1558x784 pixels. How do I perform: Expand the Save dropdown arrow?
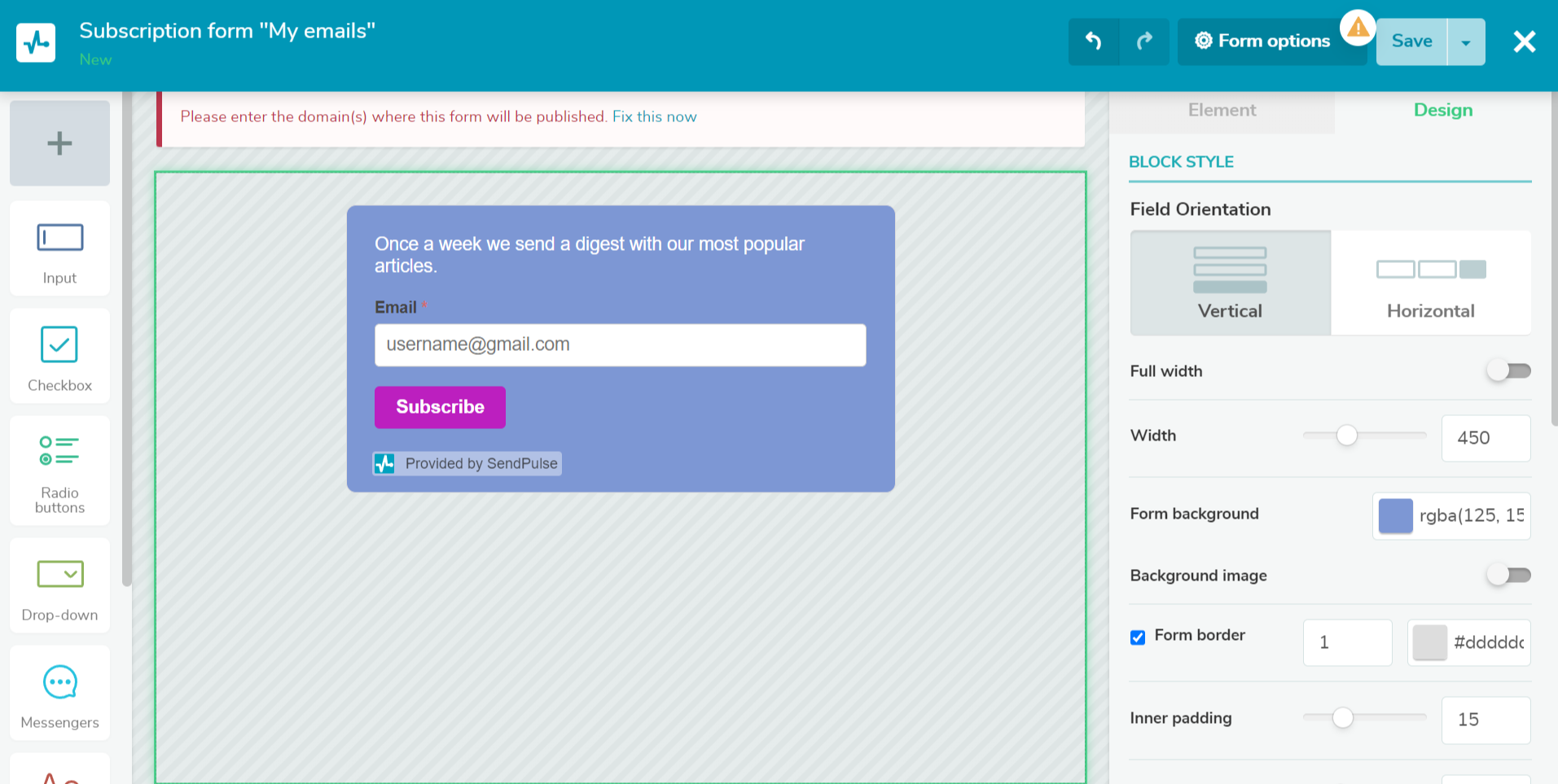(x=1466, y=42)
